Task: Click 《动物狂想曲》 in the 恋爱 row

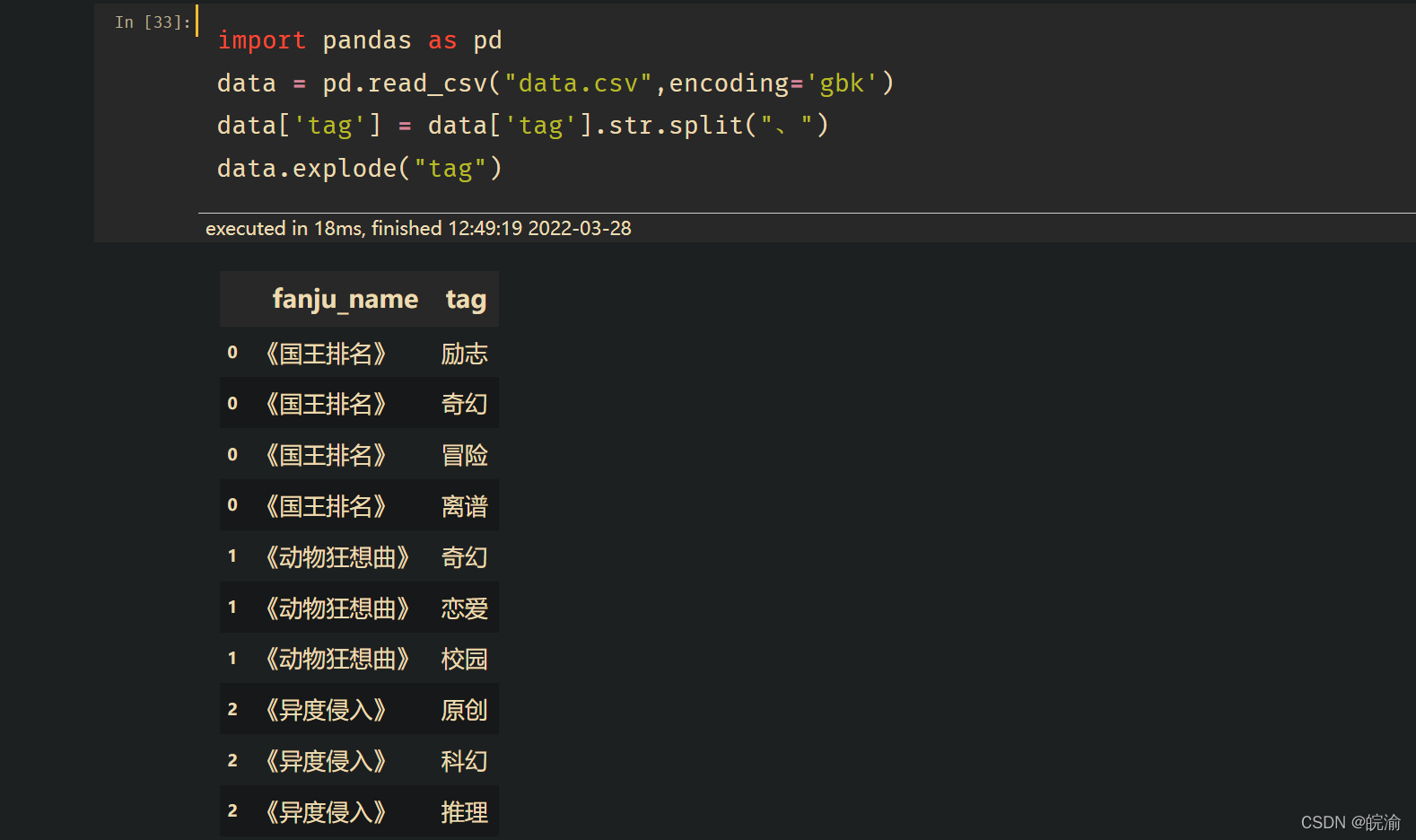Action: click(x=337, y=608)
